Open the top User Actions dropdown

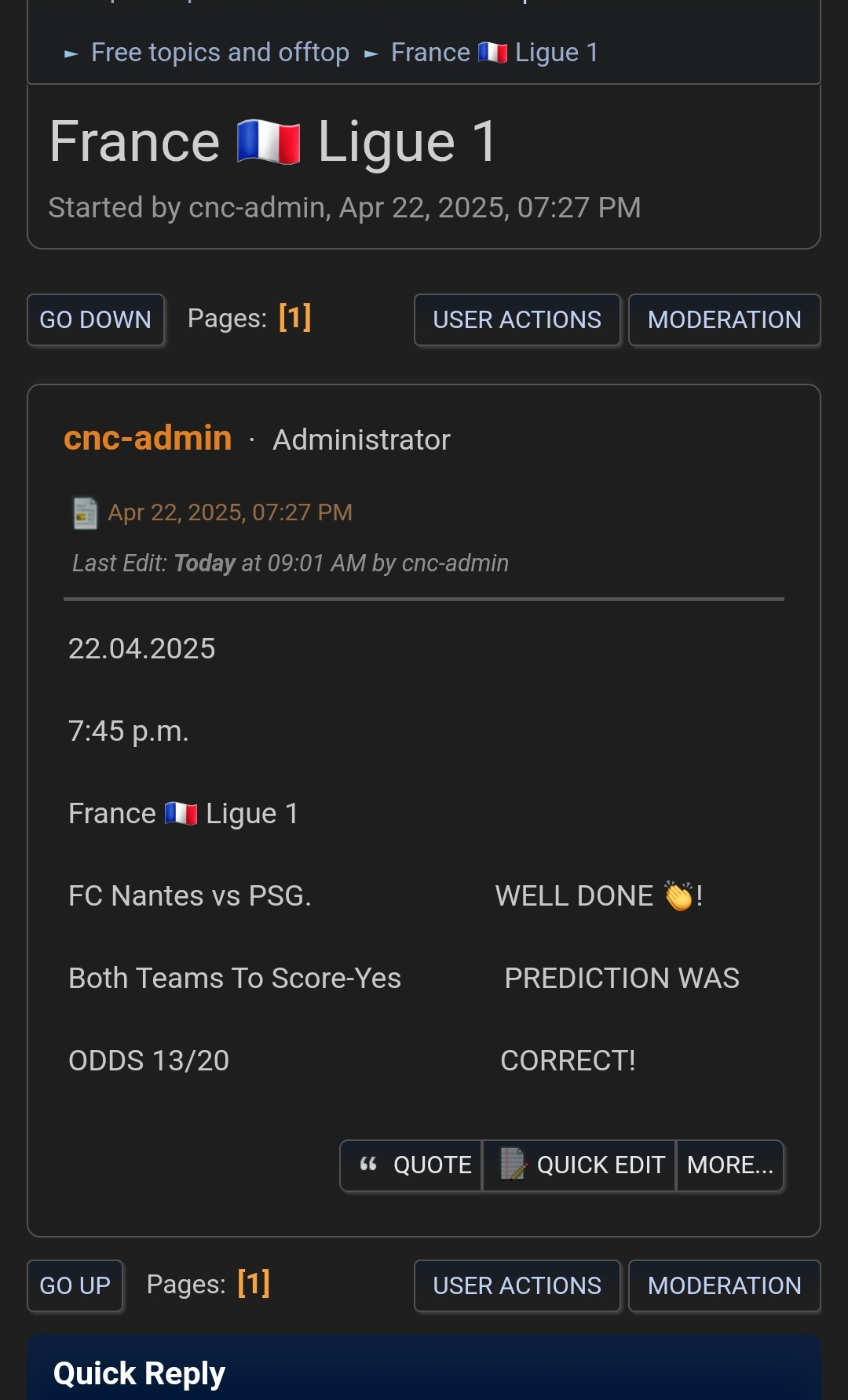pyautogui.click(x=517, y=320)
